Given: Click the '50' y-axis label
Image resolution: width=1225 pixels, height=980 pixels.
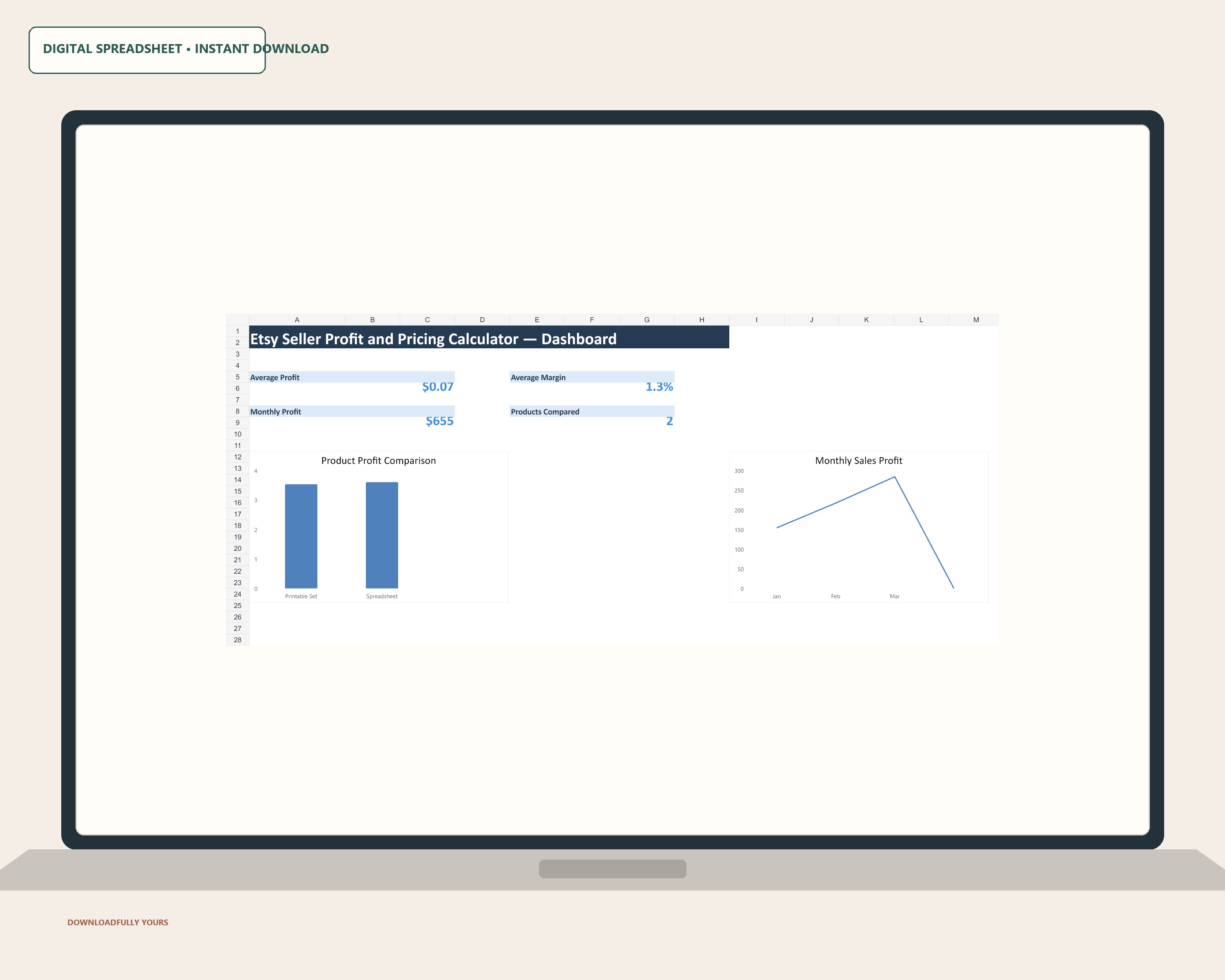Looking at the screenshot, I should (x=740, y=569).
